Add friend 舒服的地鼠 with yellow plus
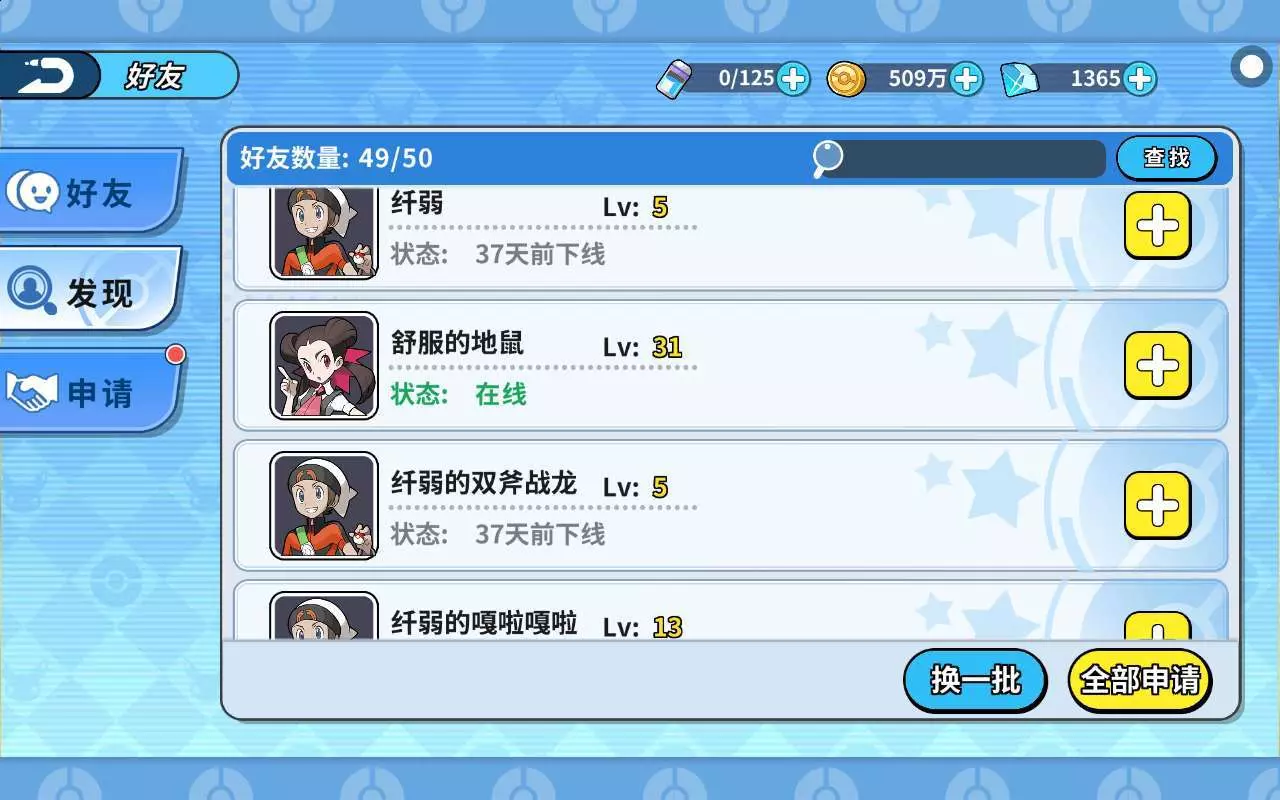Image resolution: width=1280 pixels, height=800 pixels. pyautogui.click(x=1158, y=366)
